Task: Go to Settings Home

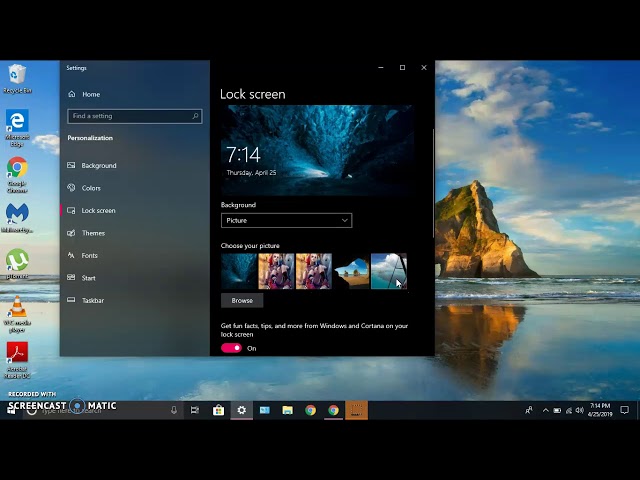Action: pos(84,94)
